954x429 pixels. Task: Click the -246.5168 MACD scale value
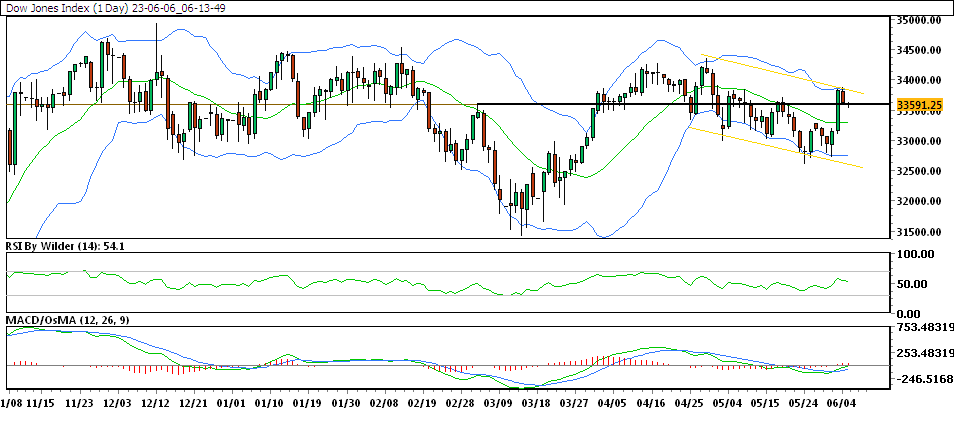click(925, 379)
